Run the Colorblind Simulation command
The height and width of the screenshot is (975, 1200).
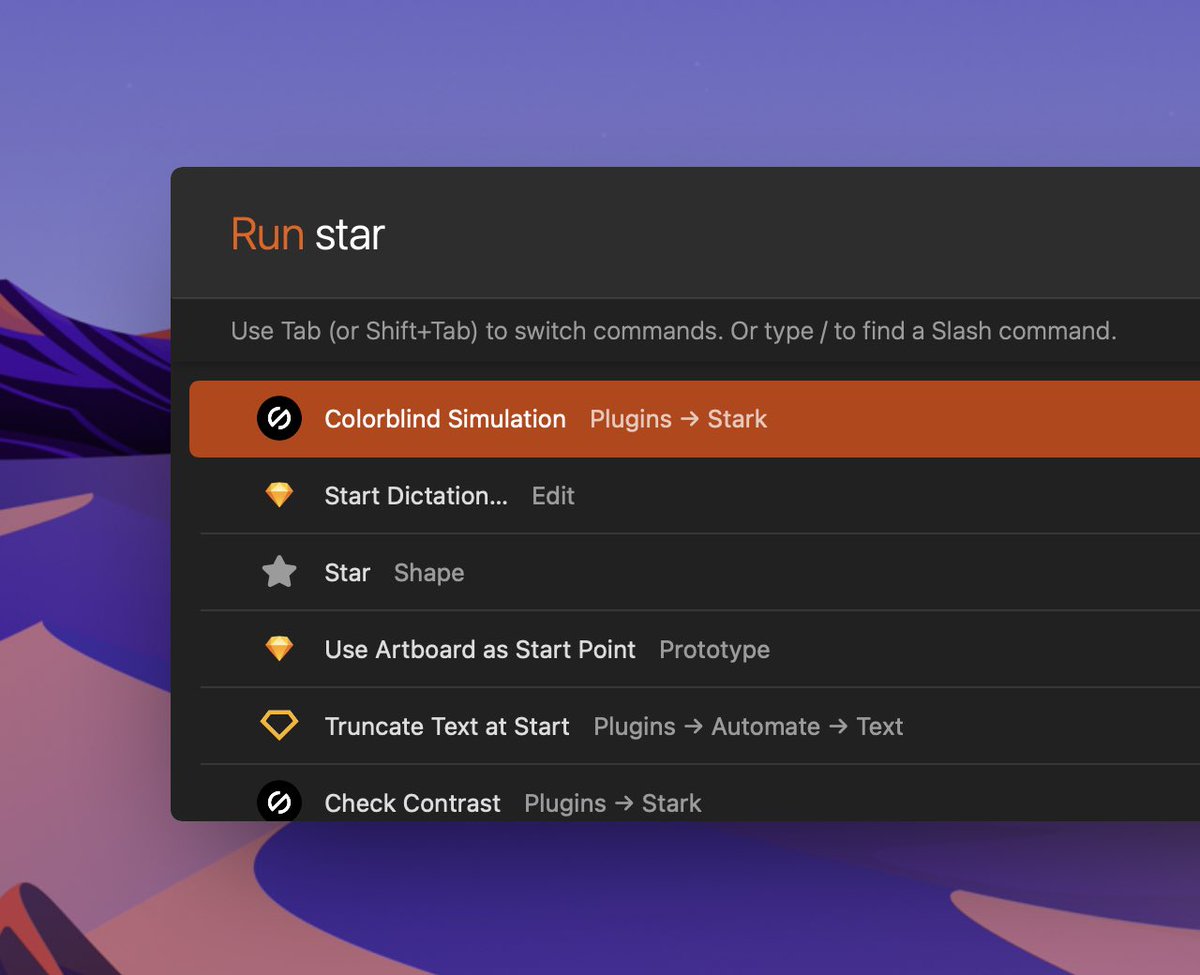tap(694, 419)
